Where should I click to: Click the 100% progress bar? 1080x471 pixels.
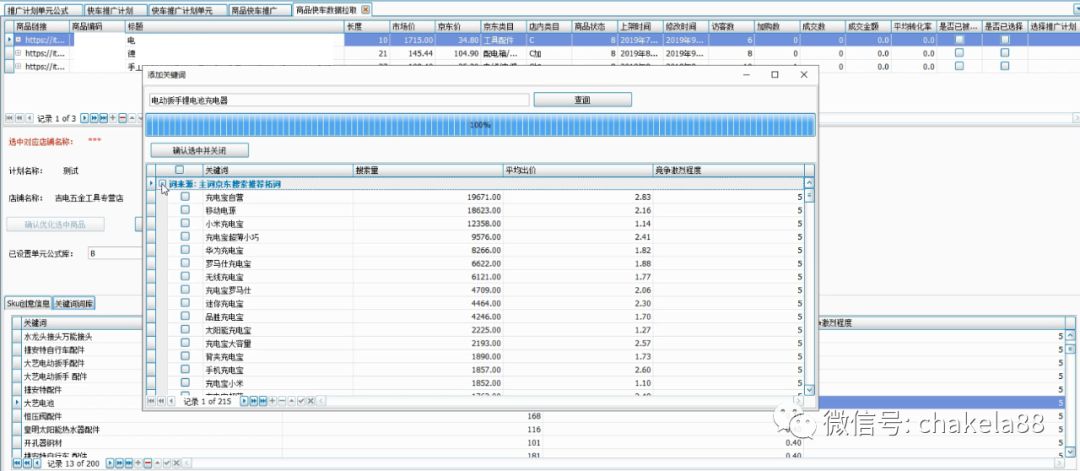click(480, 125)
